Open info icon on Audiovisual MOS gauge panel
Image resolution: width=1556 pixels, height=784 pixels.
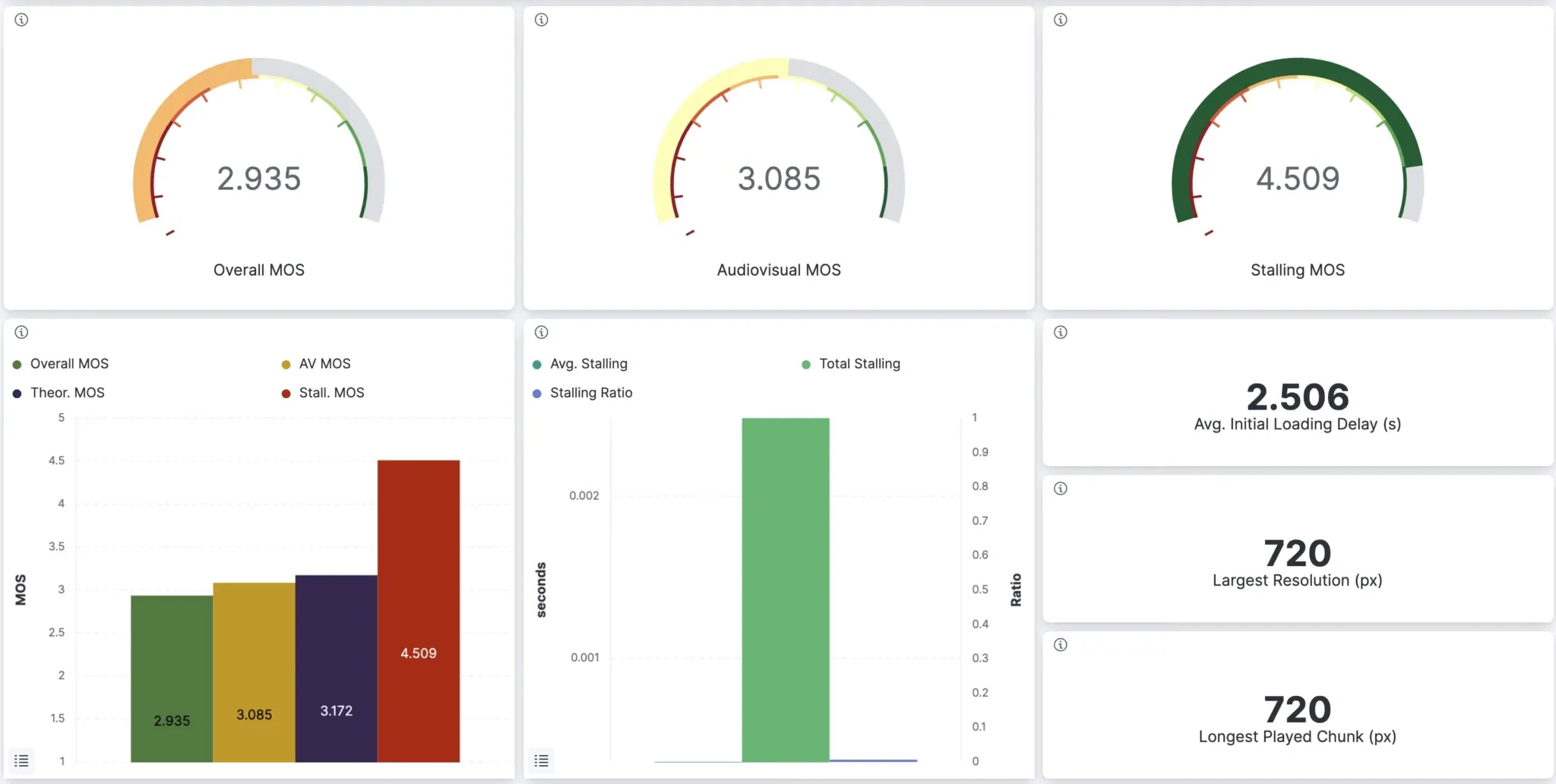[541, 20]
